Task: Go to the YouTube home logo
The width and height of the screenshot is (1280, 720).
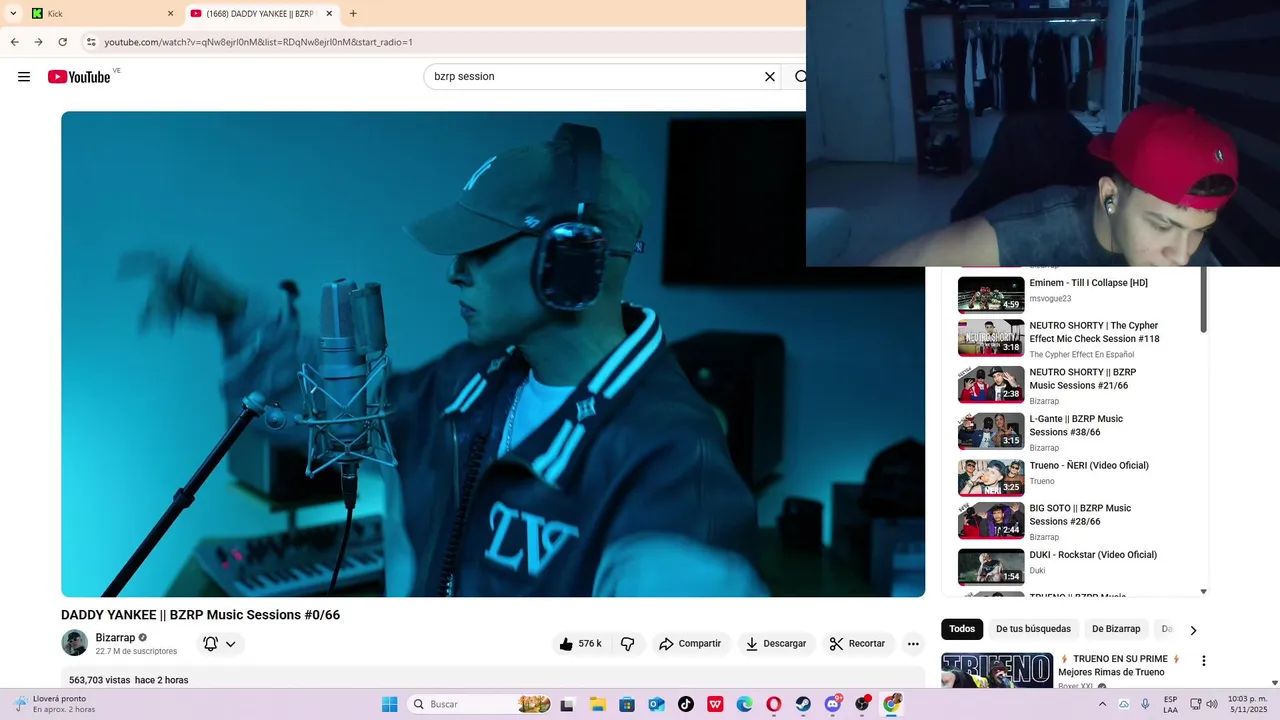Action: [x=79, y=77]
